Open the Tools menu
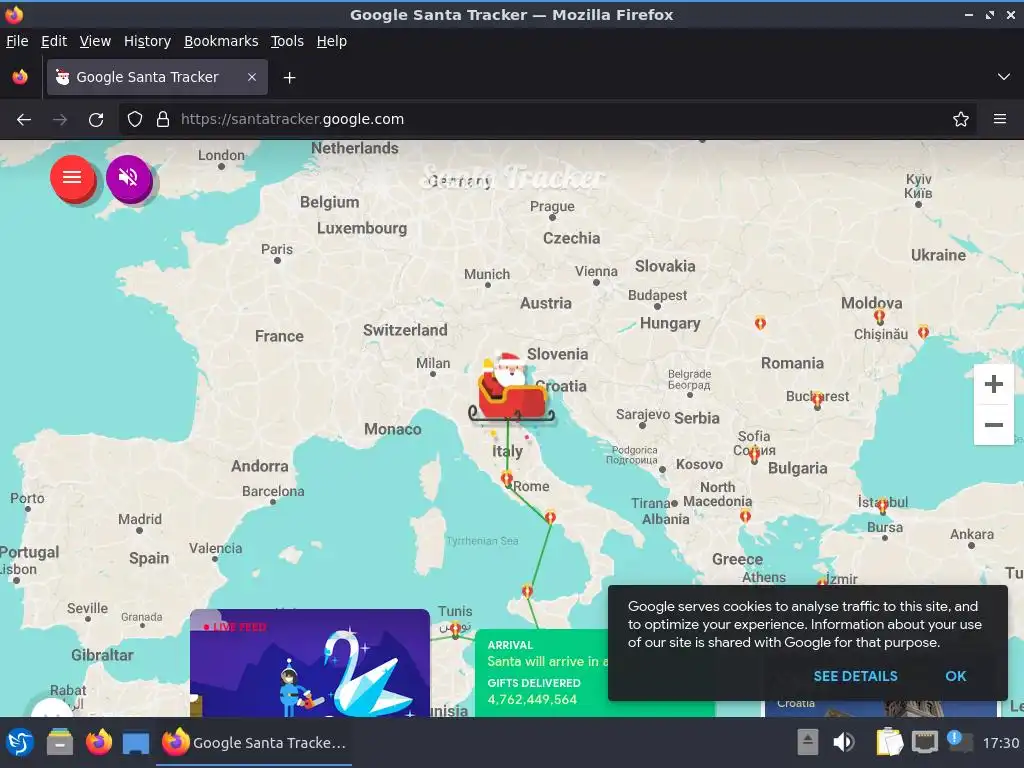 [x=287, y=41]
